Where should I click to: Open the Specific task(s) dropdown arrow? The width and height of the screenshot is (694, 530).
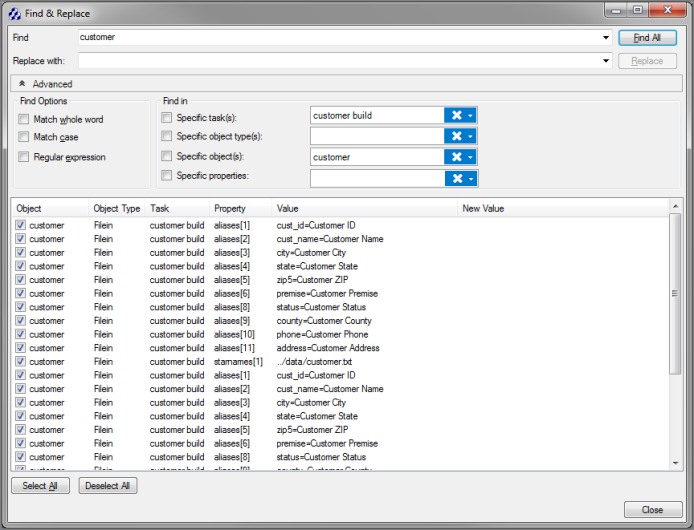click(470, 116)
